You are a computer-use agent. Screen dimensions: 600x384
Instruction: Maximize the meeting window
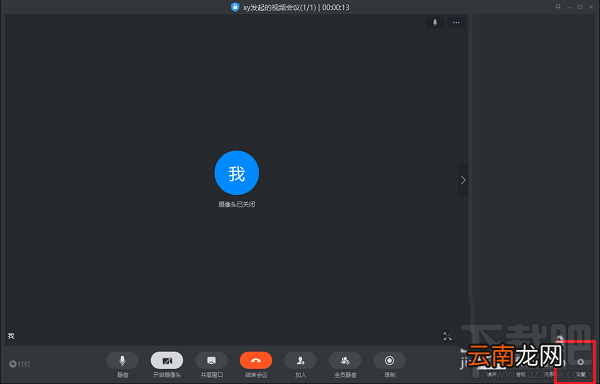click(x=580, y=7)
